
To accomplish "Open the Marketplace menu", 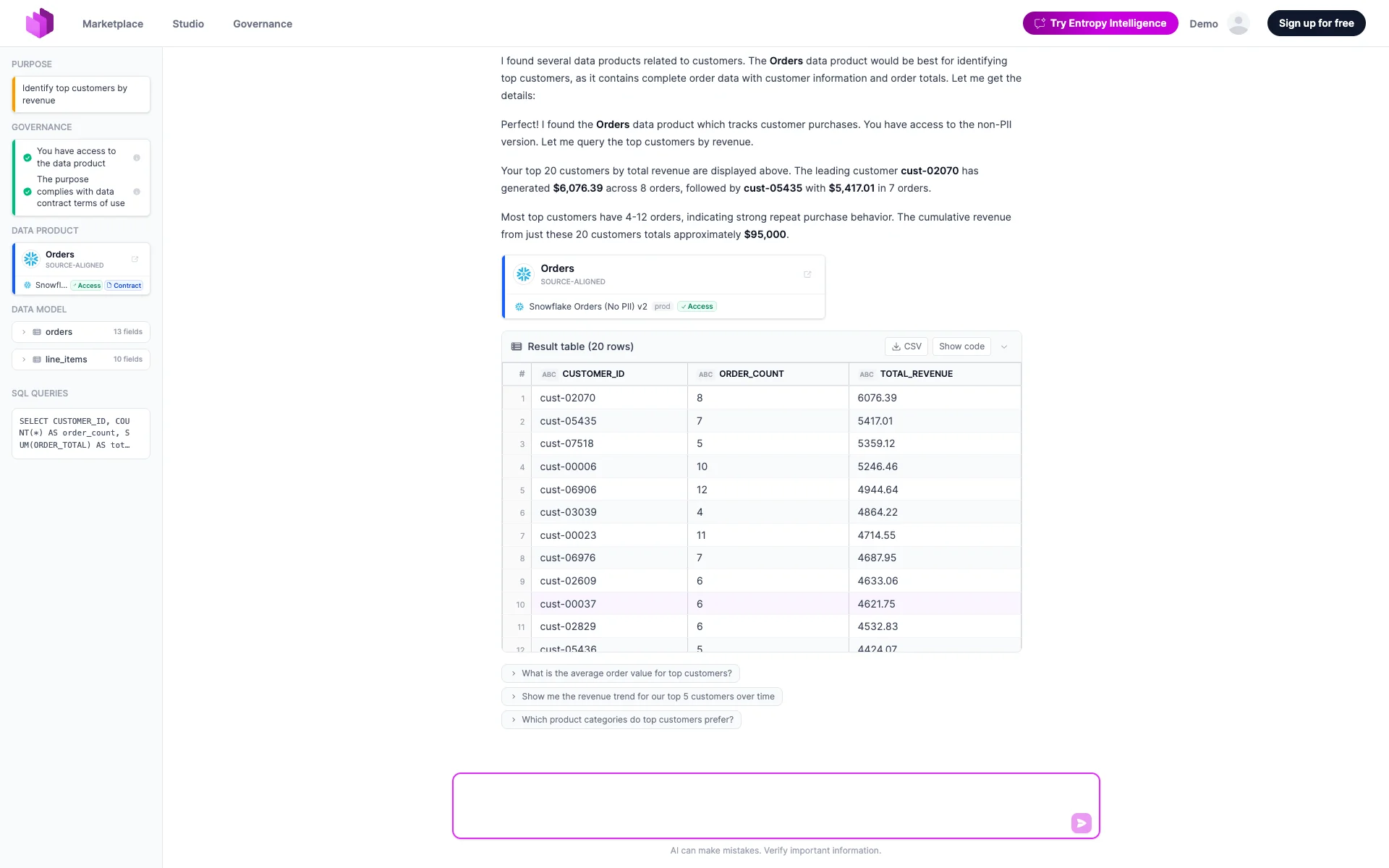I will coord(112,23).
